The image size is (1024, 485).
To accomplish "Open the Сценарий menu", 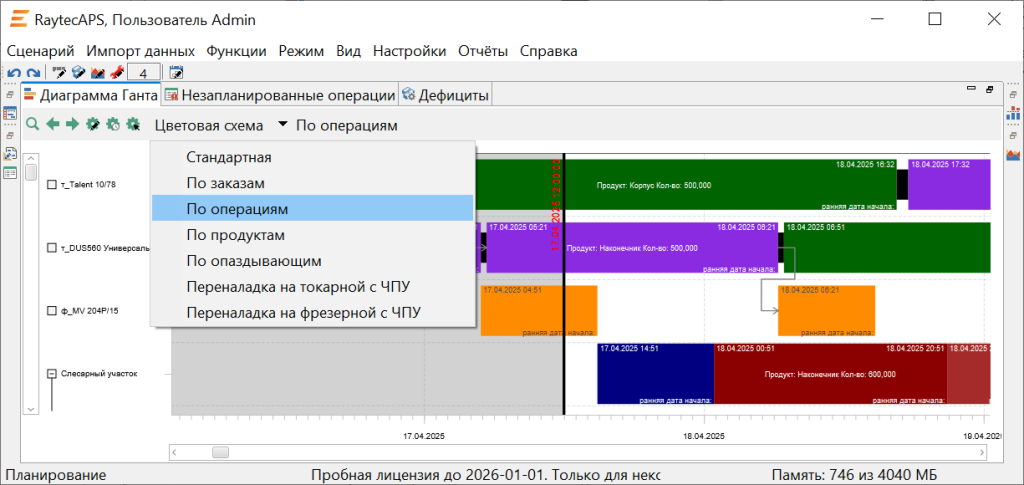I will point(40,51).
